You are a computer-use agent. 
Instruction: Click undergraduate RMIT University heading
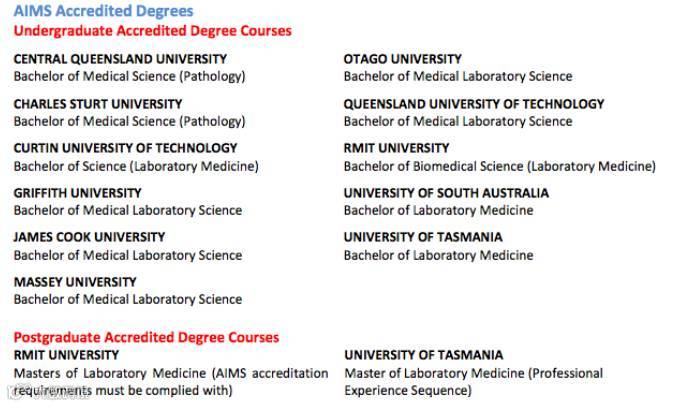397,148
